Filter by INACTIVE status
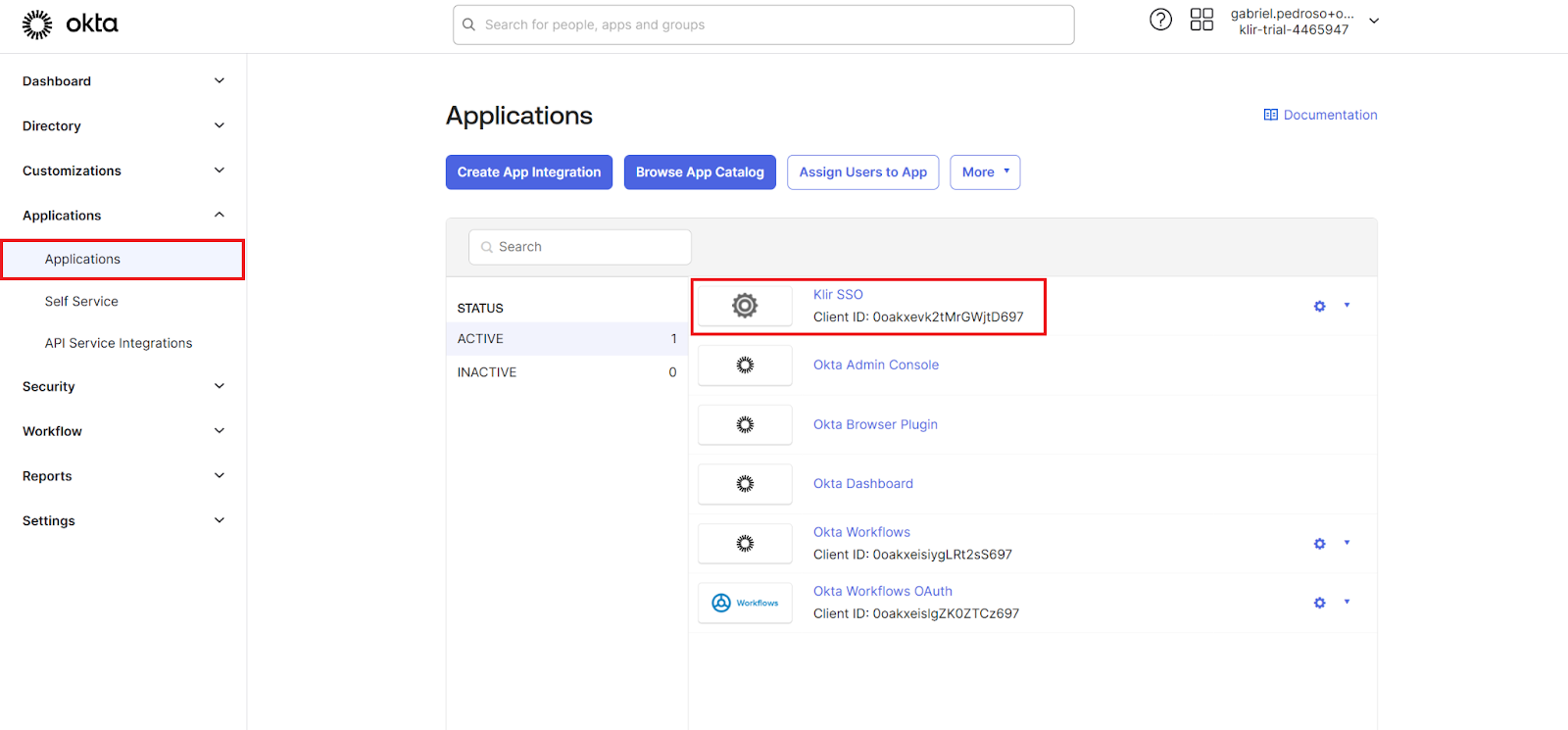The width and height of the screenshot is (1568, 730). coord(566,372)
